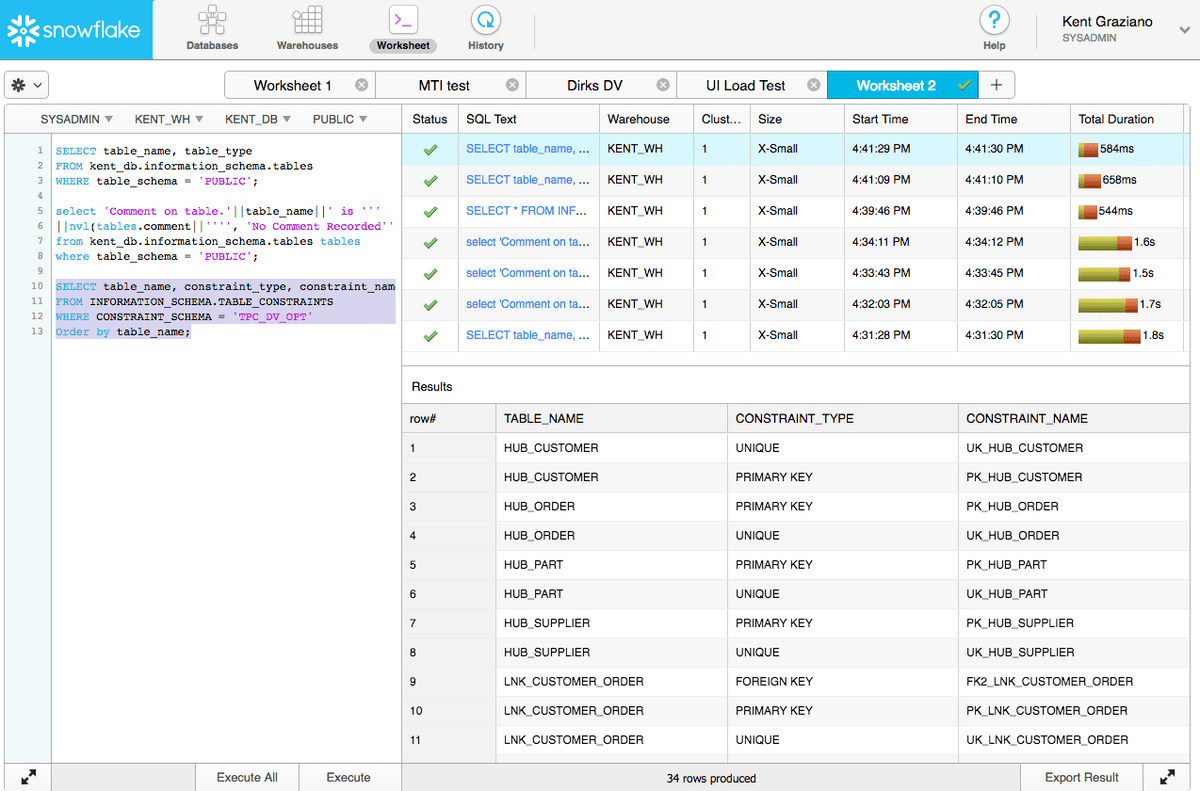Click the '34 rows produced' status text
The height and width of the screenshot is (791, 1200).
[x=711, y=778]
